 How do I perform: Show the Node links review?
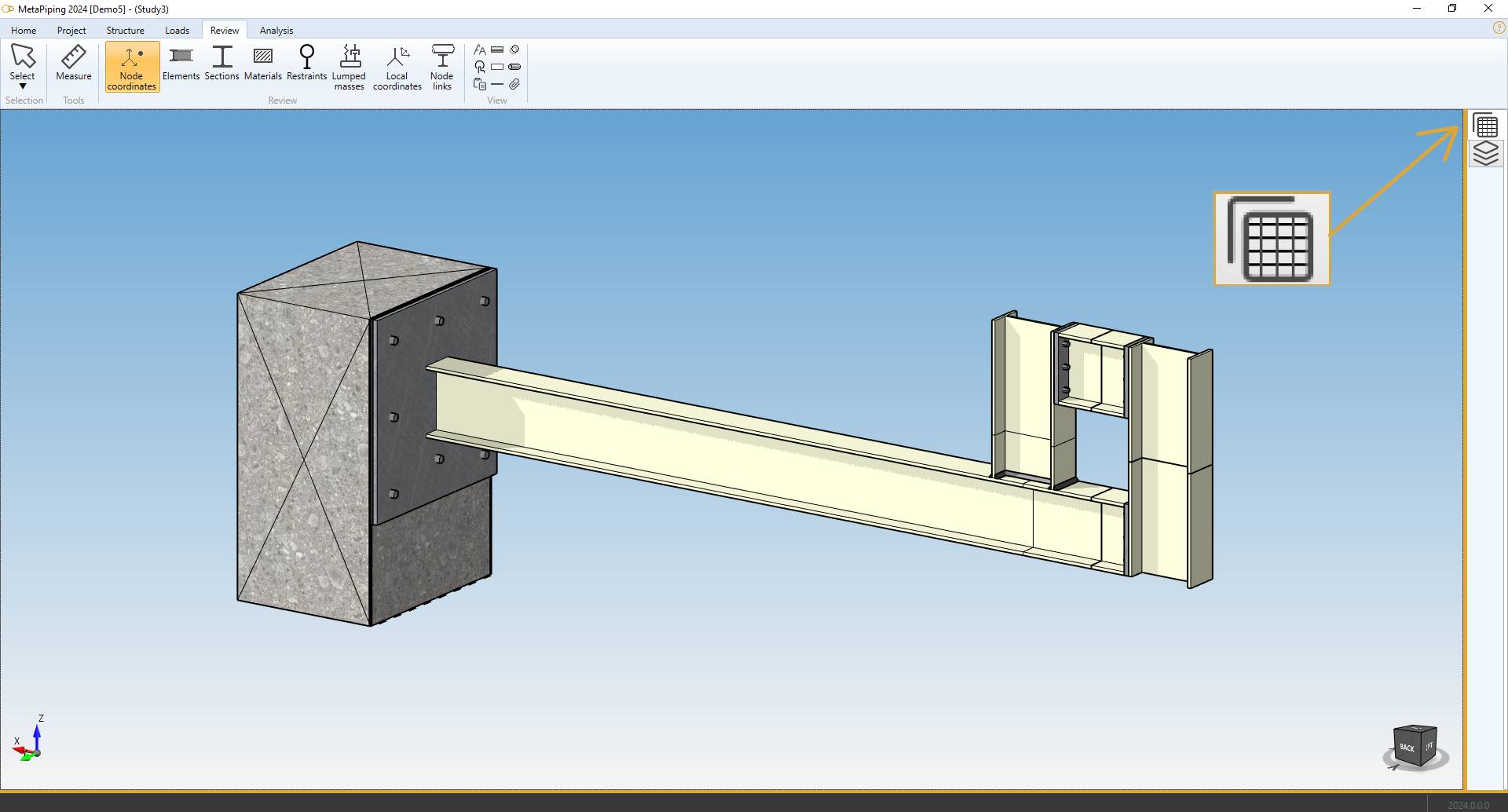tap(442, 67)
